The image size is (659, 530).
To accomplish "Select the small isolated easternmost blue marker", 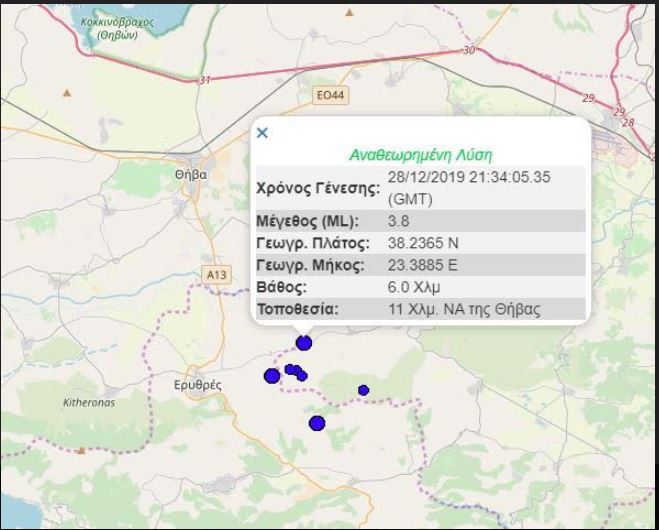I will [363, 390].
